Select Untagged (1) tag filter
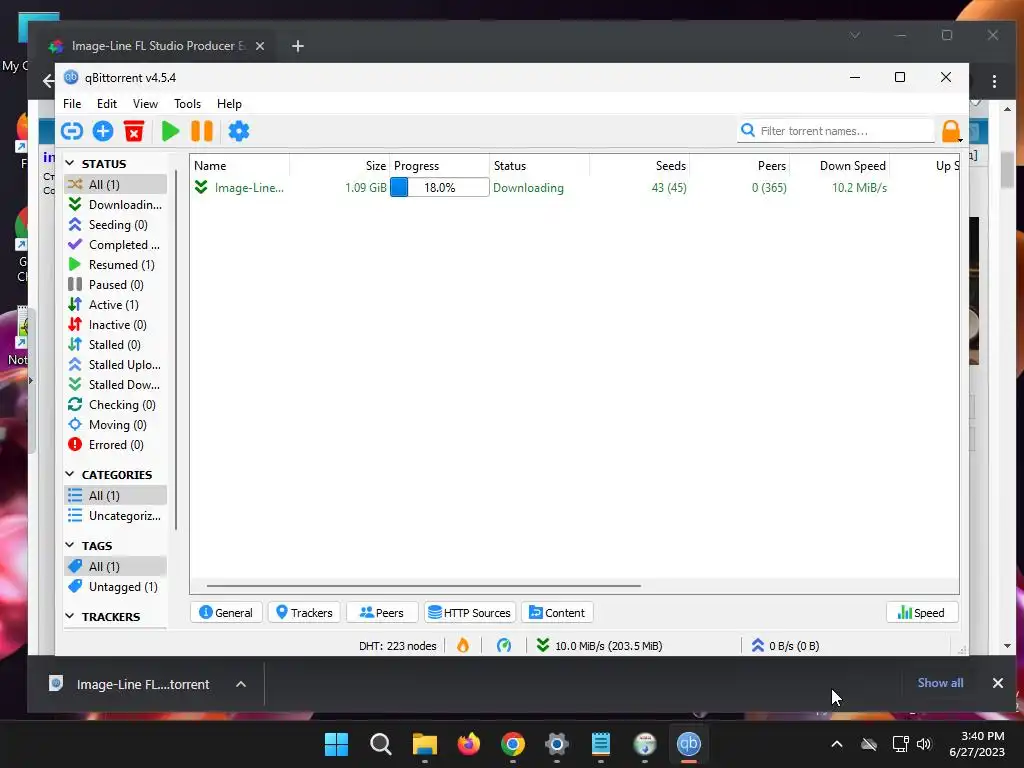 tap(116, 586)
